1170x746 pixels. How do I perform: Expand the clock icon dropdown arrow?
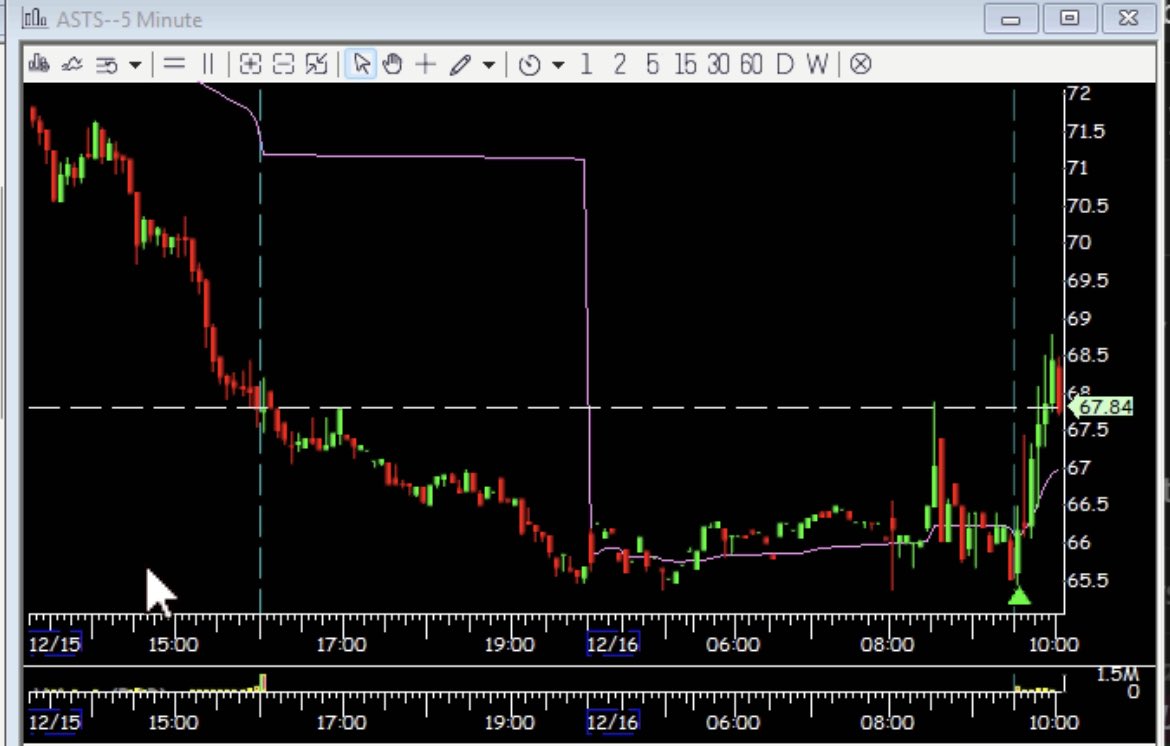(557, 66)
